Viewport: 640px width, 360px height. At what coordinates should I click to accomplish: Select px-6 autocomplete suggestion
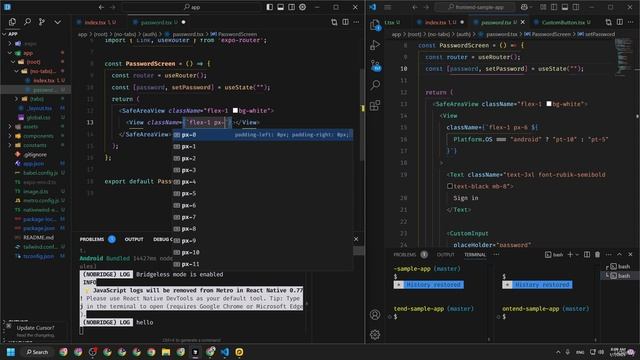pos(262,206)
